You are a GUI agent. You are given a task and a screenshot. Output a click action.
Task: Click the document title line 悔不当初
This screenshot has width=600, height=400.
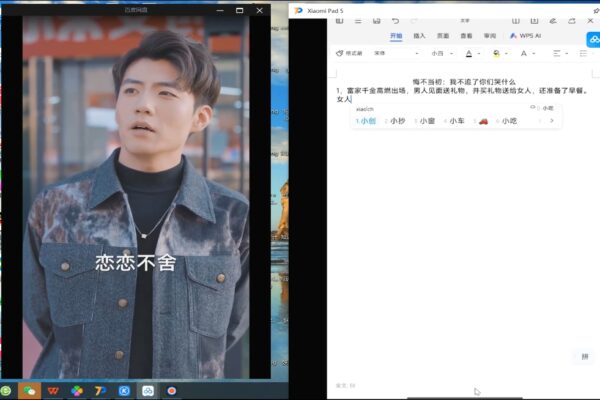(x=464, y=82)
